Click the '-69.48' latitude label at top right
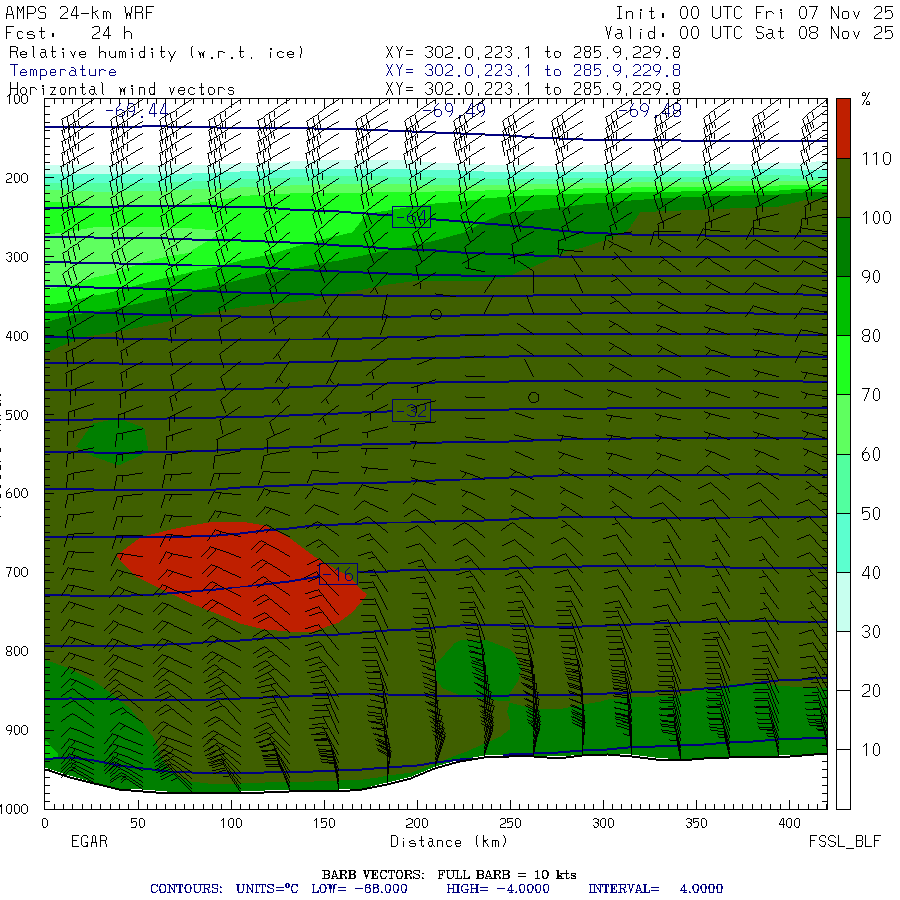The height and width of the screenshot is (900, 900). (650, 110)
